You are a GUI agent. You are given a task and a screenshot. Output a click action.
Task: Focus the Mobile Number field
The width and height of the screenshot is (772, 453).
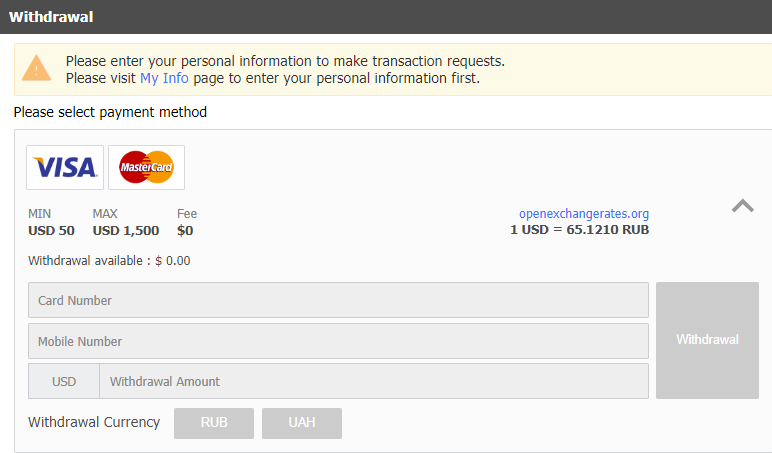coord(338,341)
